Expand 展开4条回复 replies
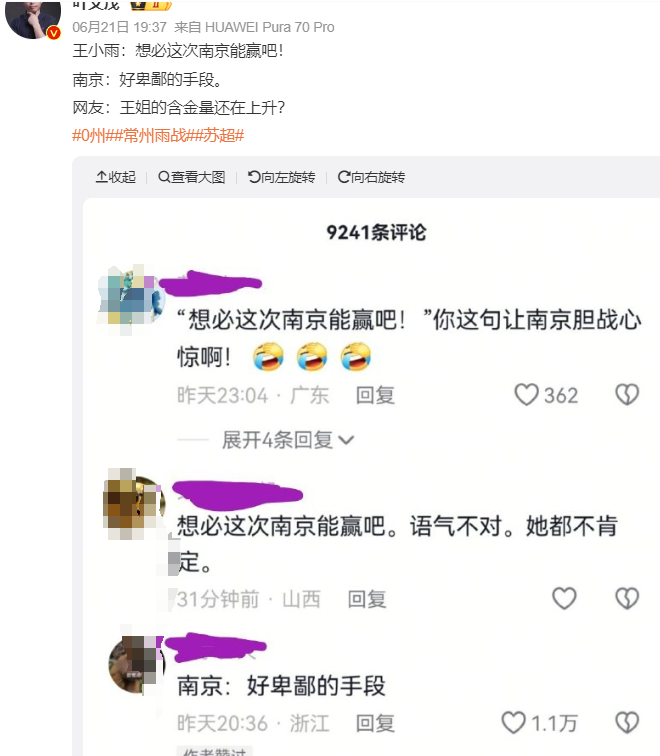This screenshot has height=756, width=660. point(288,440)
